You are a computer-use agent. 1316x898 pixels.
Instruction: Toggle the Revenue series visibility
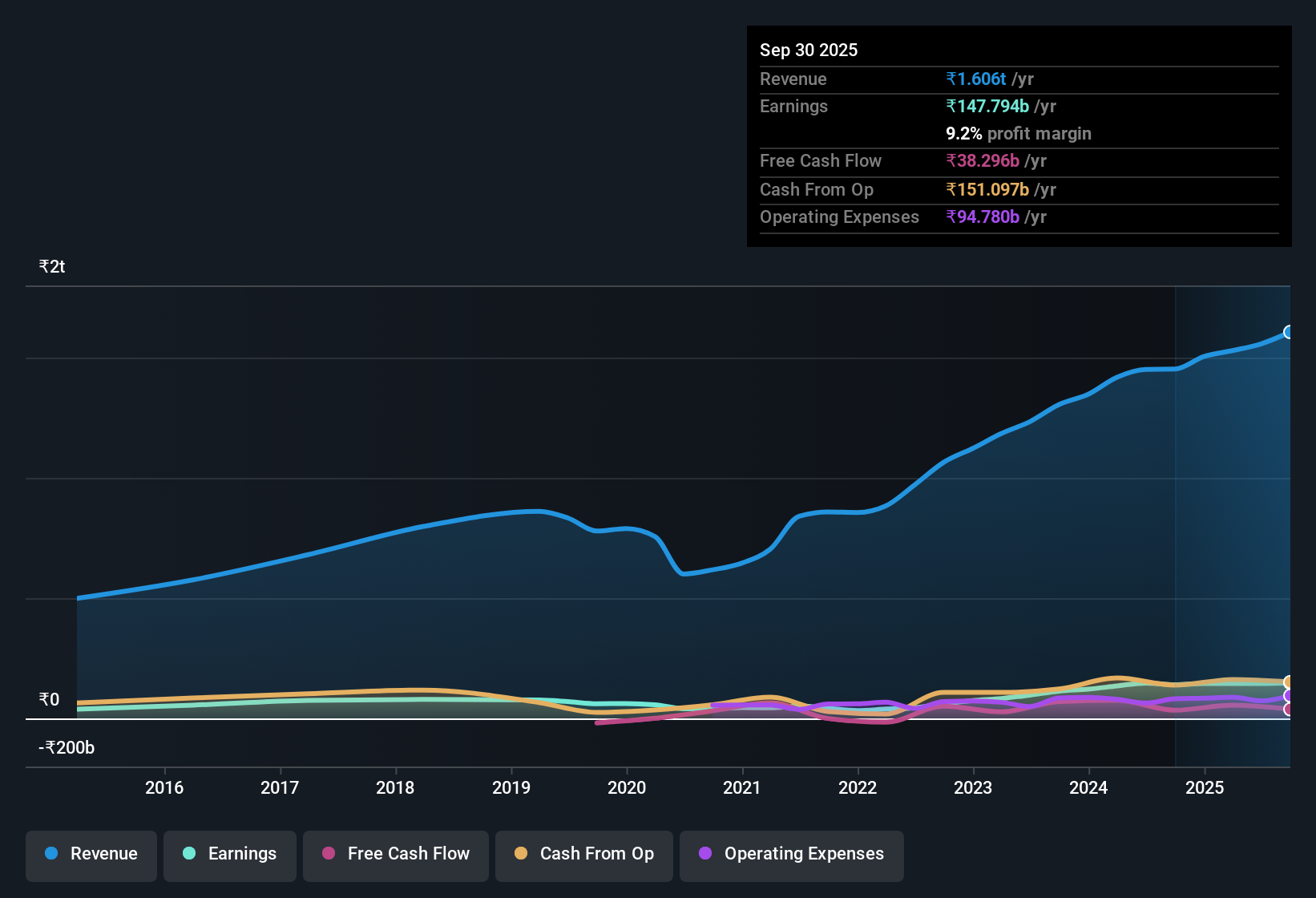[91, 855]
